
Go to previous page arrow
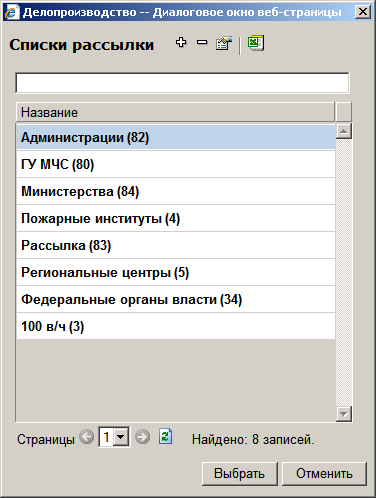point(87,437)
